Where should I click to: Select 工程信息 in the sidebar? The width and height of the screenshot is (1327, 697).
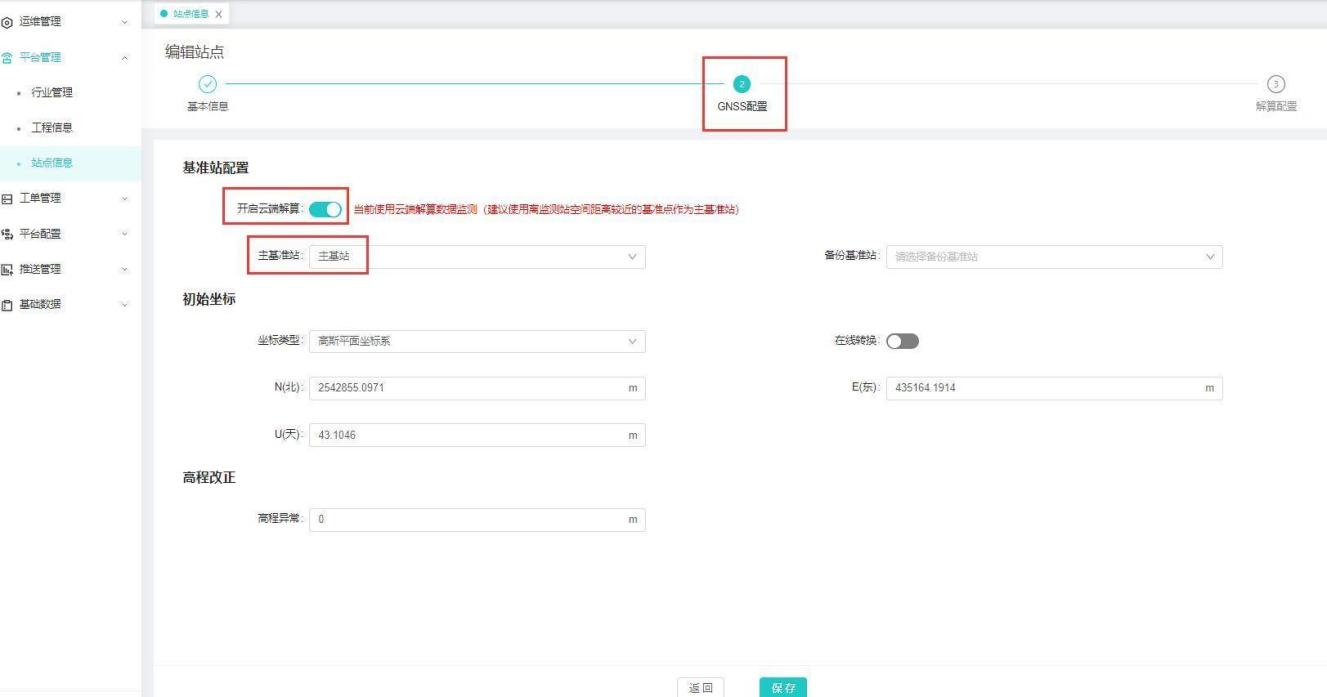[54, 128]
